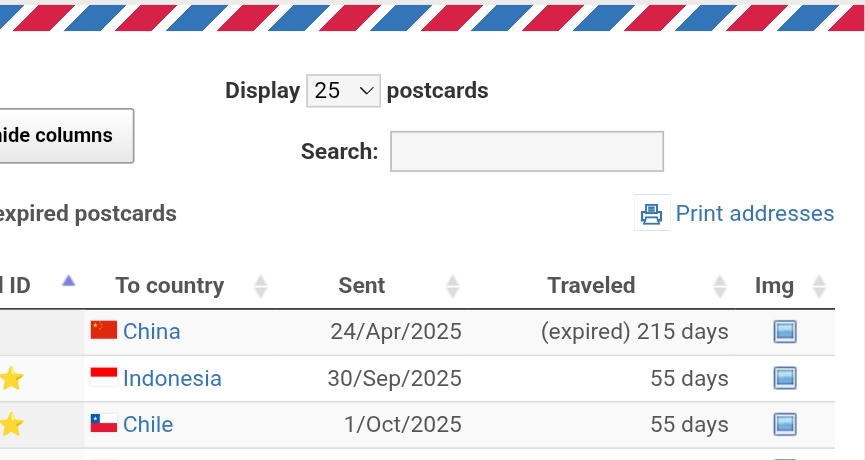The height and width of the screenshot is (460, 865).
Task: Sort by To country column
Action: (x=170, y=286)
